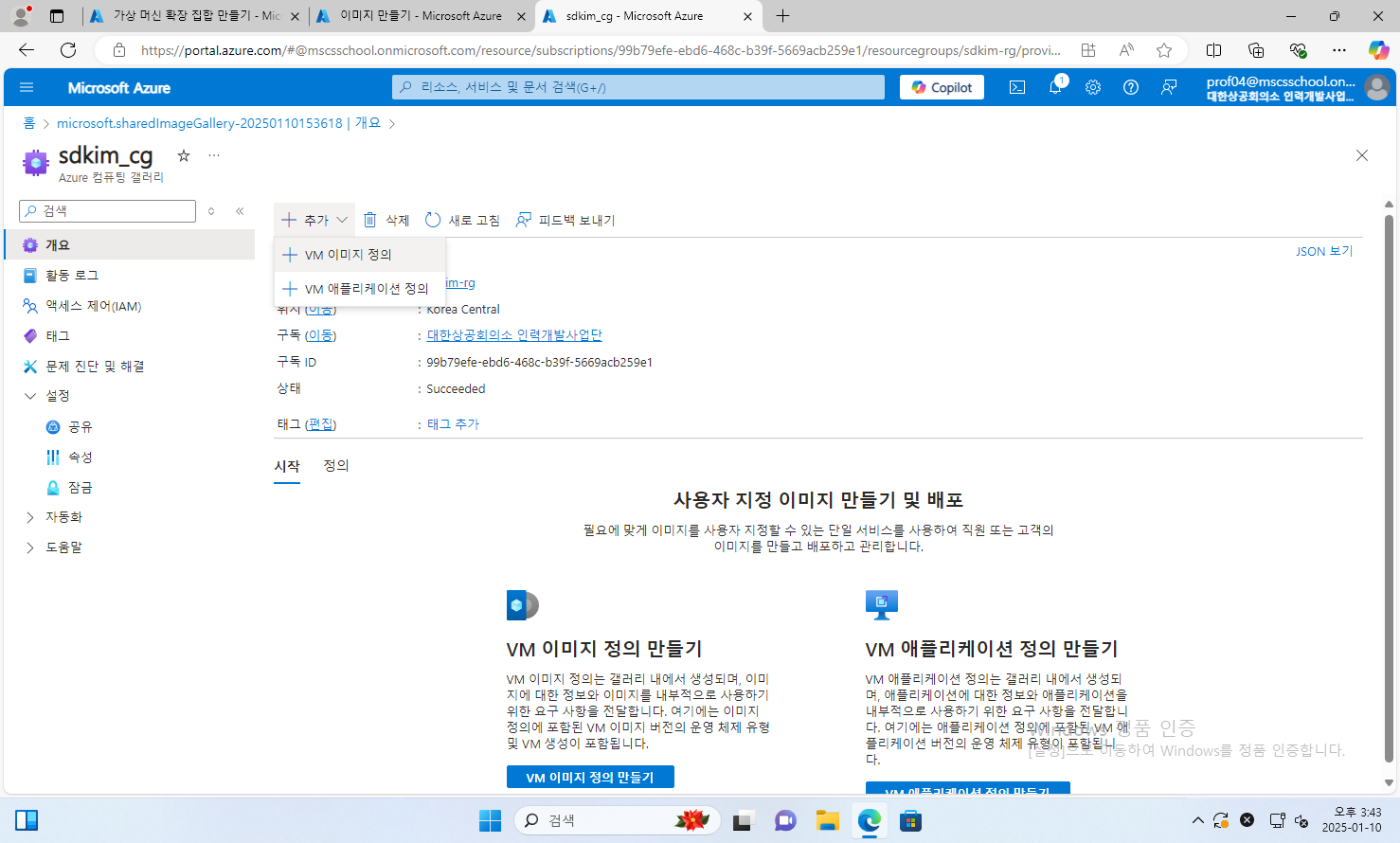Go back in the browser
The width and height of the screenshot is (1400, 843).
(x=27, y=50)
